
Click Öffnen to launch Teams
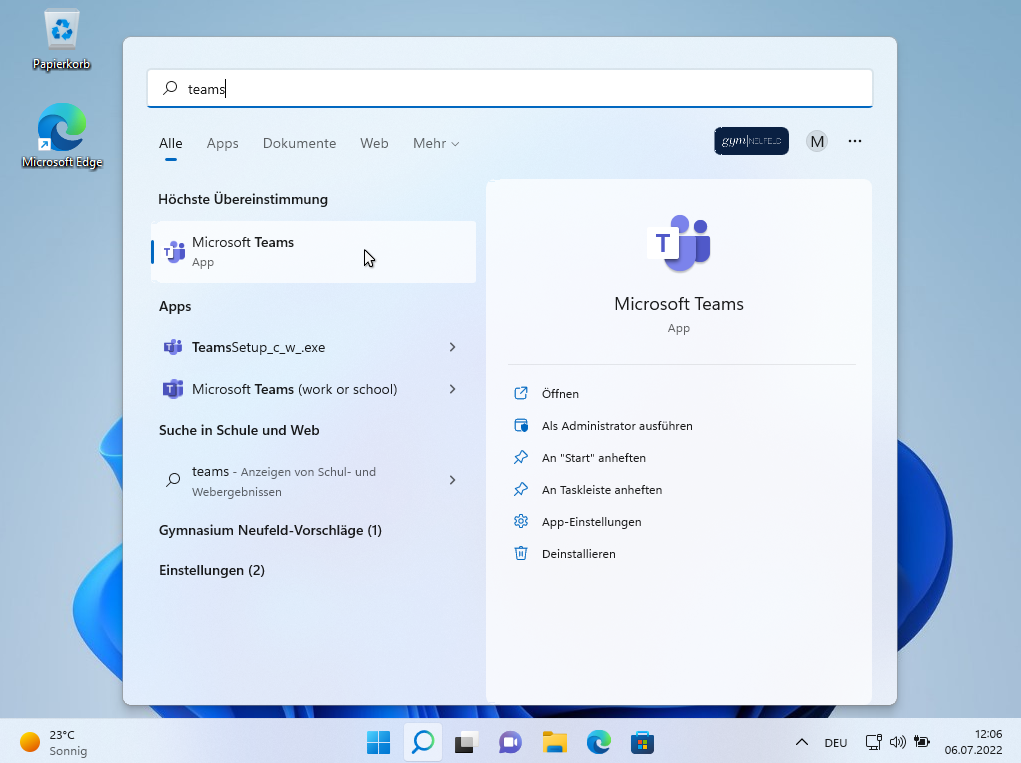[560, 394]
